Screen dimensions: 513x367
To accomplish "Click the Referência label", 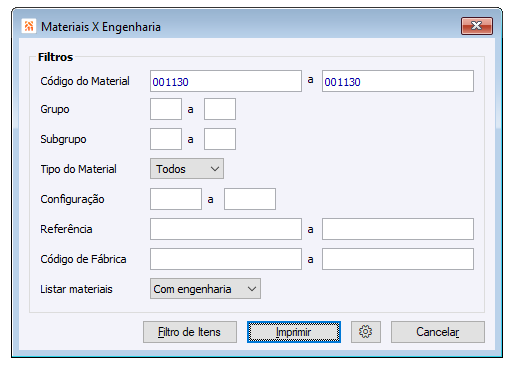I will [x=66, y=229].
